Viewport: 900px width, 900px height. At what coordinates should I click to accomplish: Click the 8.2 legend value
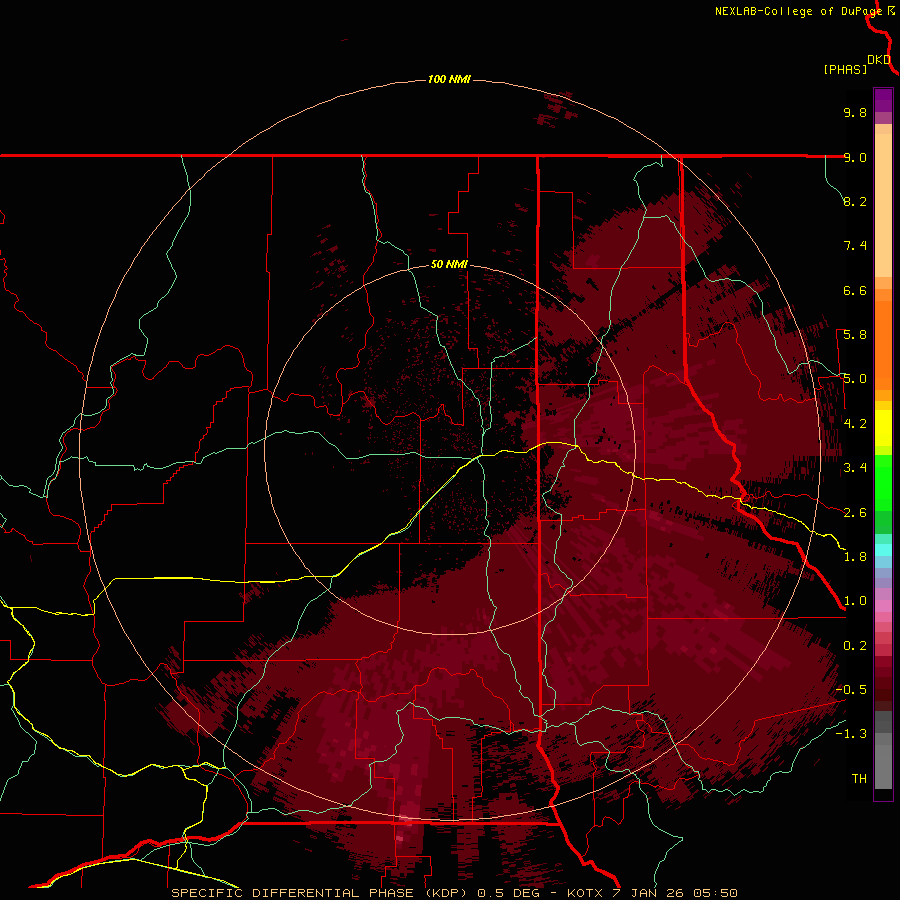click(x=855, y=201)
